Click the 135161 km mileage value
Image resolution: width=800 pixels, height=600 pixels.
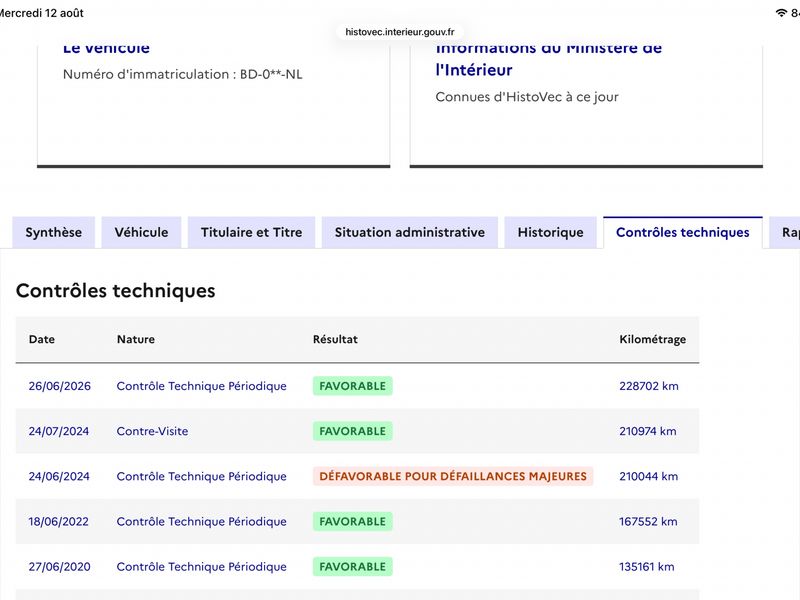tap(647, 567)
